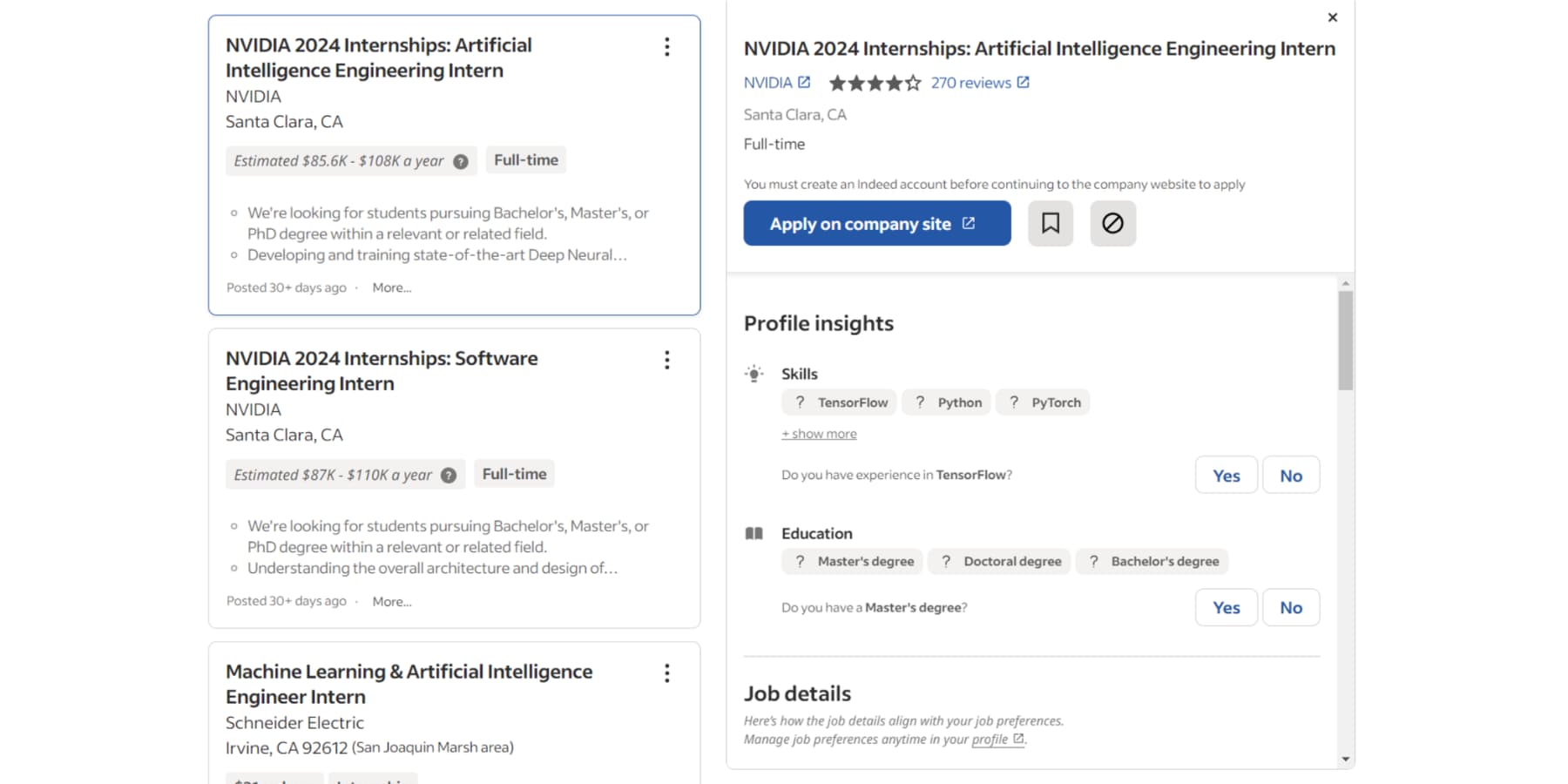Click the external link icon beside 270 reviews
Screen dimensions: 1568x784
tap(1024, 82)
